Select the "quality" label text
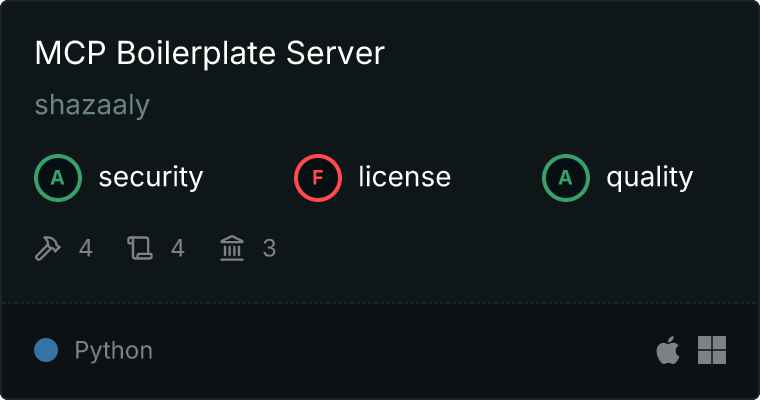760x400 pixels. point(649,178)
